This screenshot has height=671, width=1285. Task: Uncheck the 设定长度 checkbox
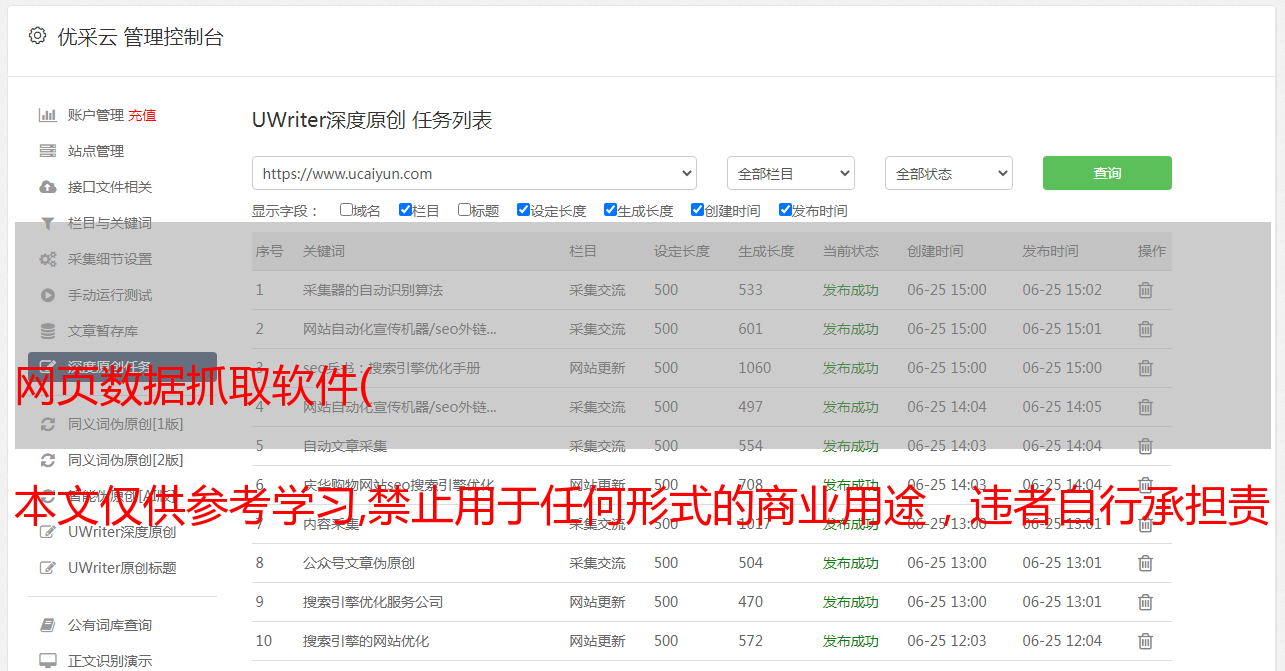523,210
